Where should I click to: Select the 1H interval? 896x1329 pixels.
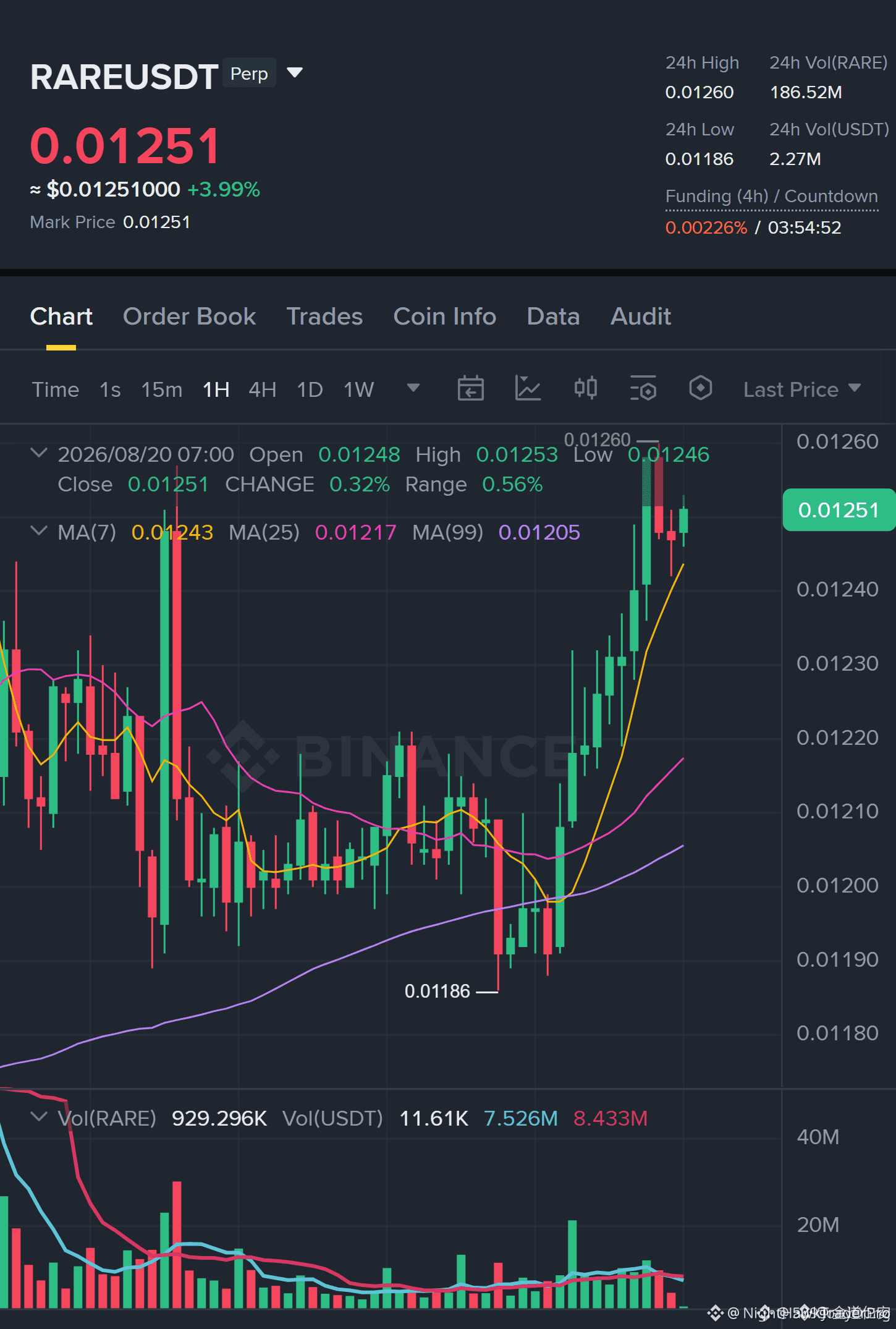[216, 389]
